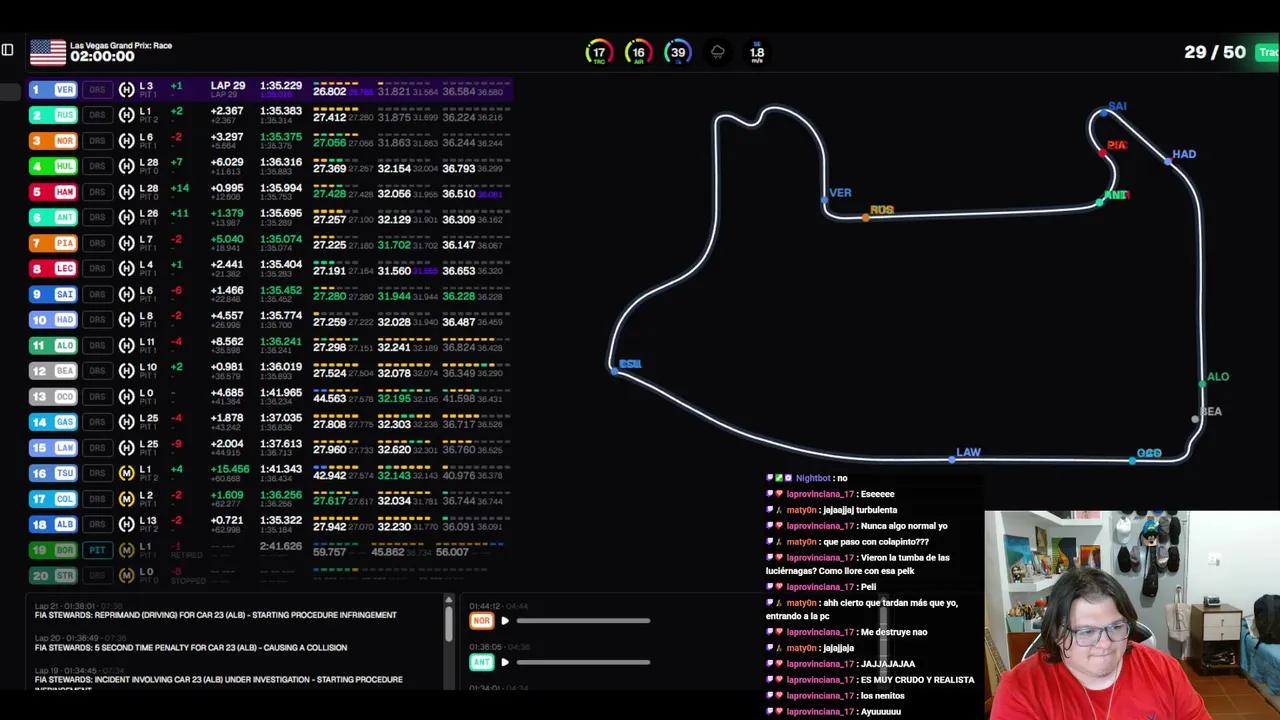Viewport: 1280px width, 720px height.
Task: Select driver tag 1 VER
Action: click(53, 90)
